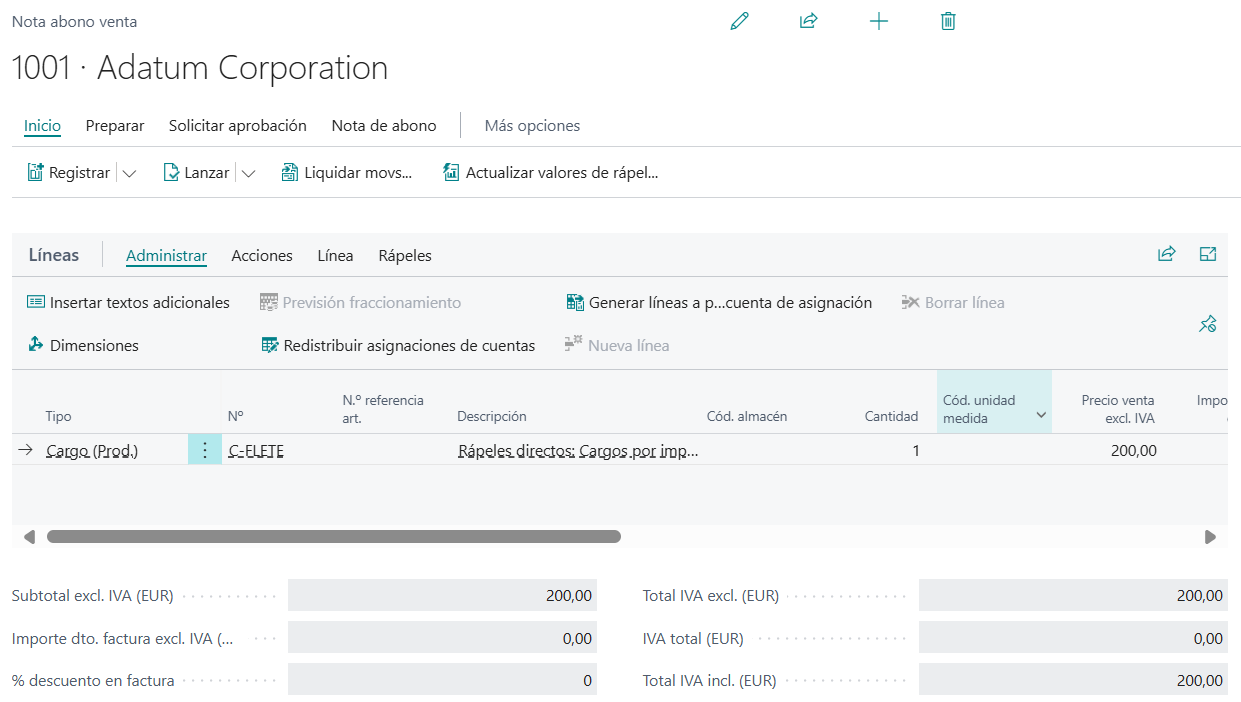Open Cód. unidad medida column dropdown
Image resolution: width=1241 pixels, height=702 pixels.
[1041, 415]
